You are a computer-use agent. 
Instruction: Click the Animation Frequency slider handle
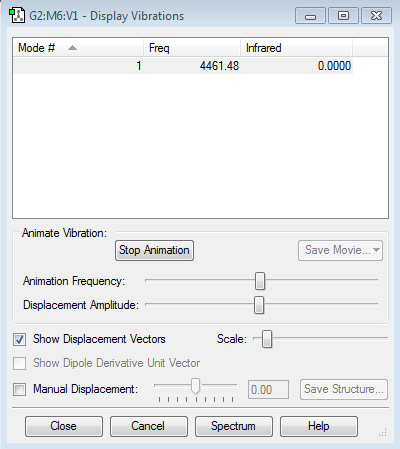click(260, 281)
